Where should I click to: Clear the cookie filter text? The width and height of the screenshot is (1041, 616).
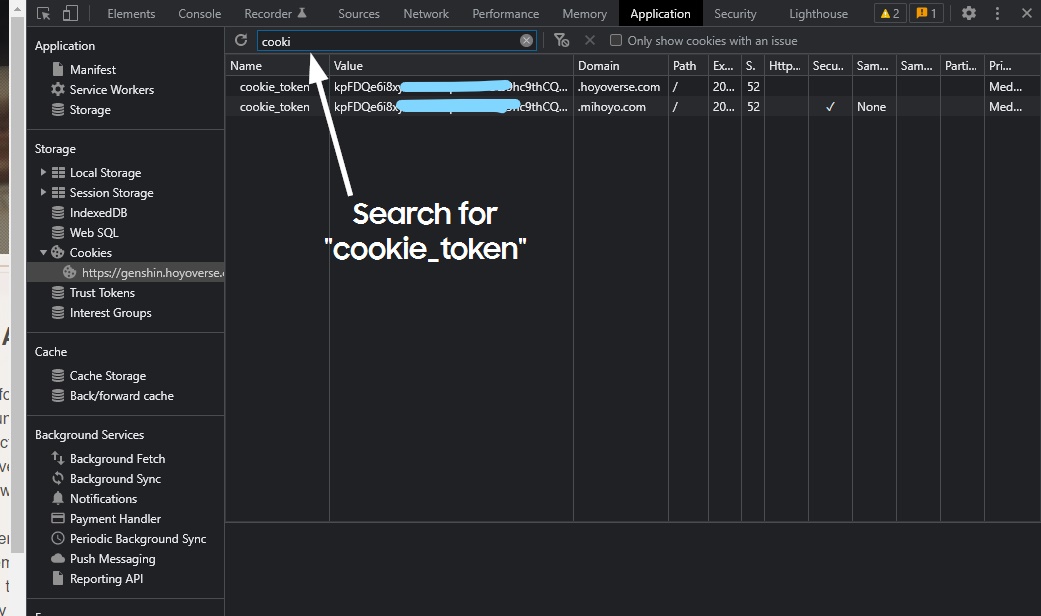(526, 41)
